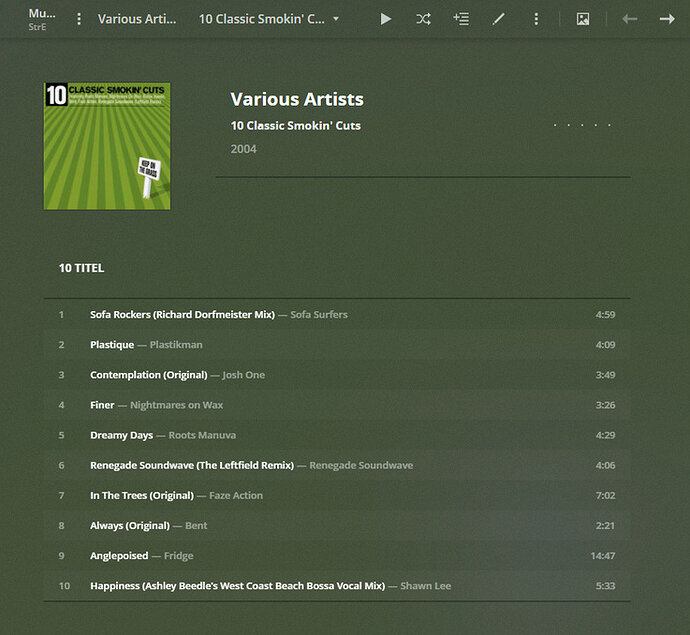690x635 pixels.
Task: Open artist Plastikman
Action: tap(176, 345)
